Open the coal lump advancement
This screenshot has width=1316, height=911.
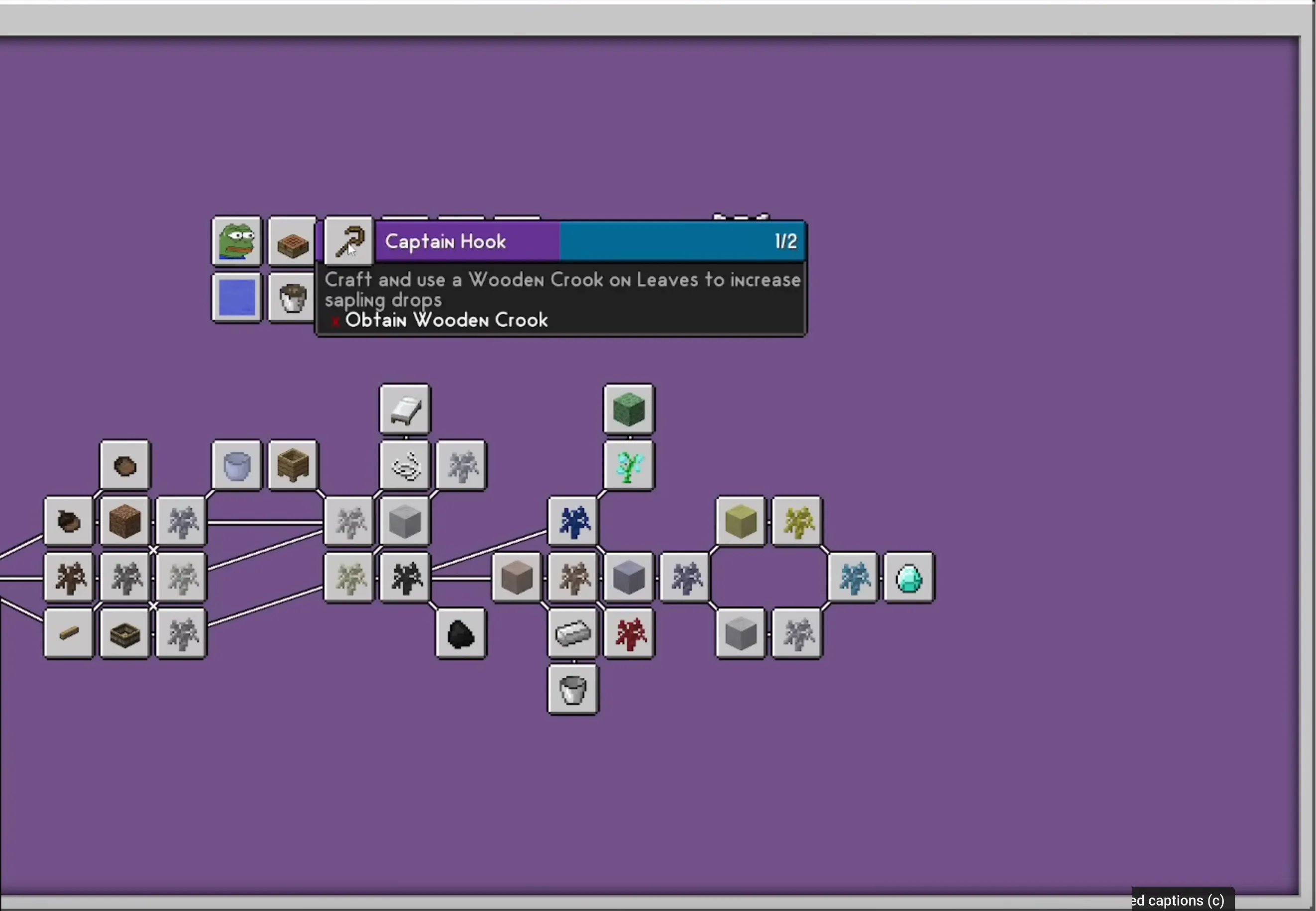[461, 633]
